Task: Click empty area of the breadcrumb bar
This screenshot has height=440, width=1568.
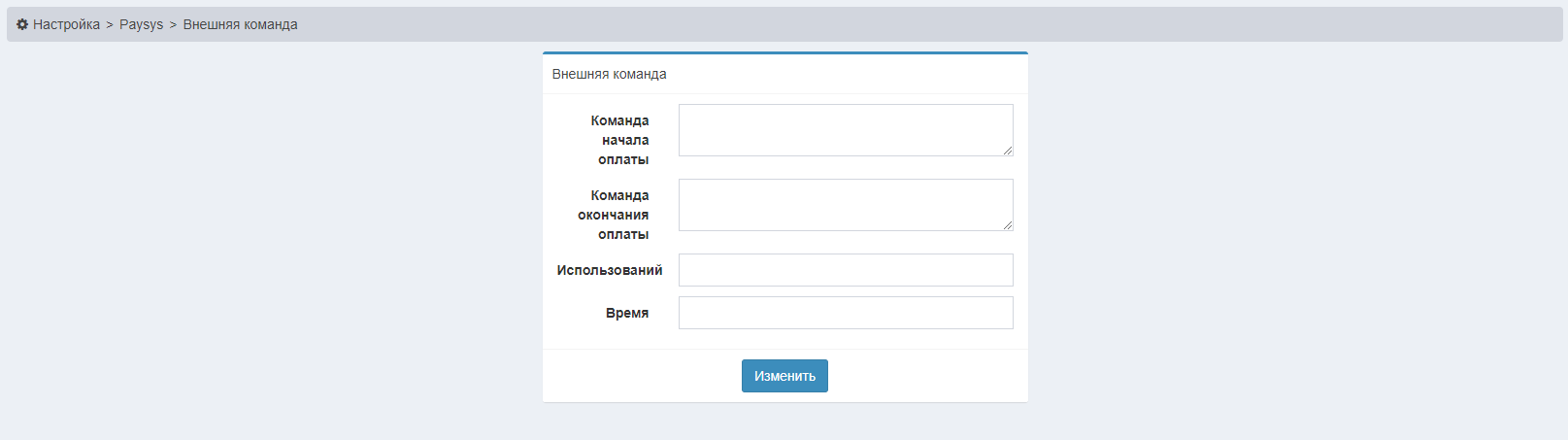Action: pos(874,24)
